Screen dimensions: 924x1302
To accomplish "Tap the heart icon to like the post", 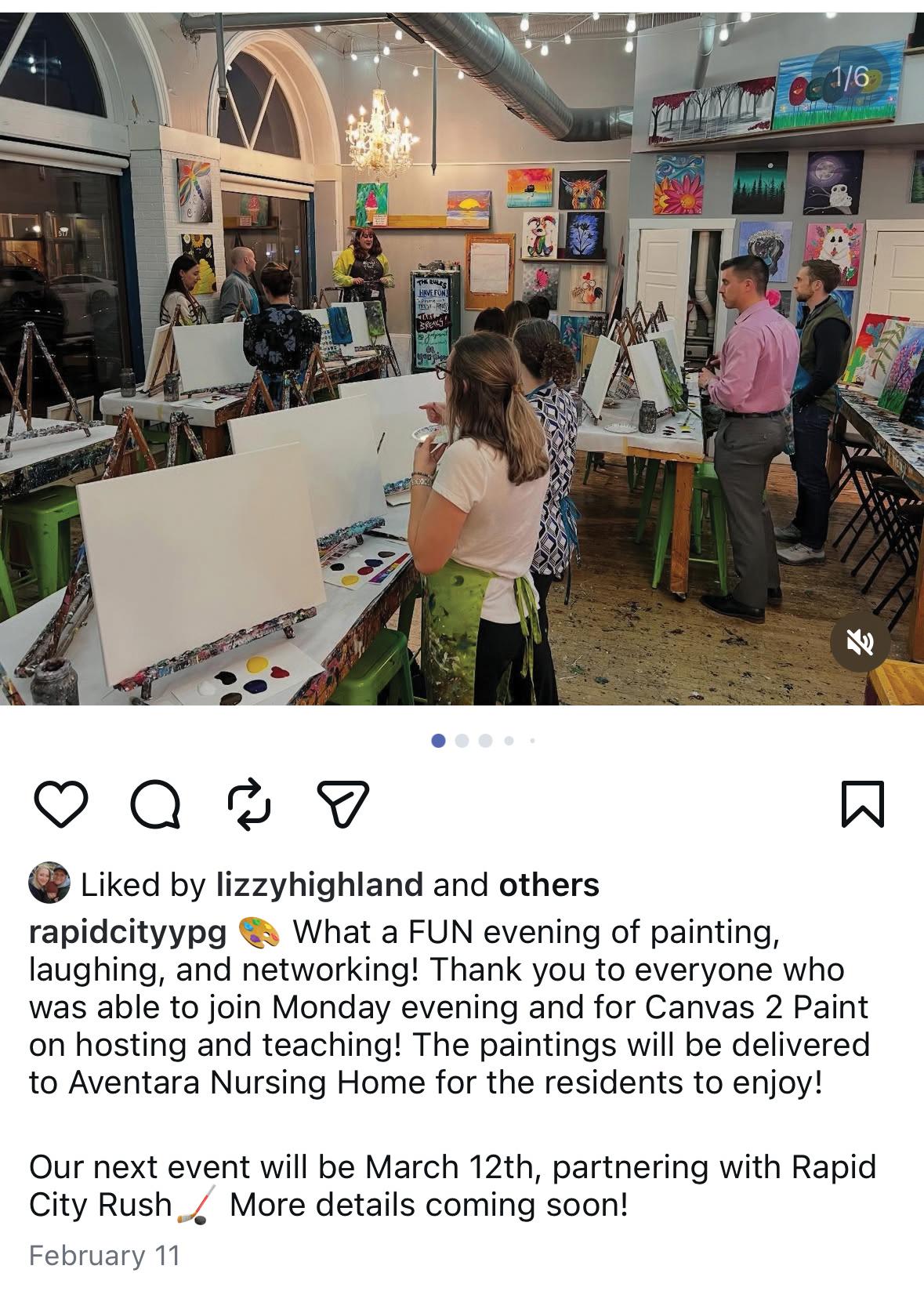I will point(61,803).
